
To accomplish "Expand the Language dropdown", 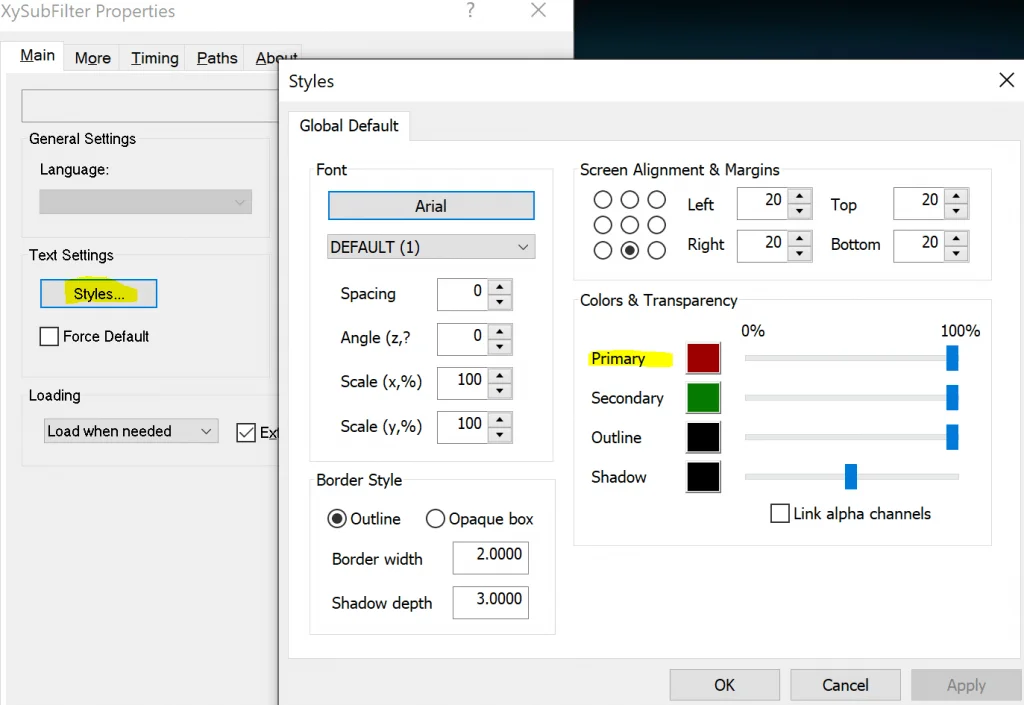I will pos(145,202).
